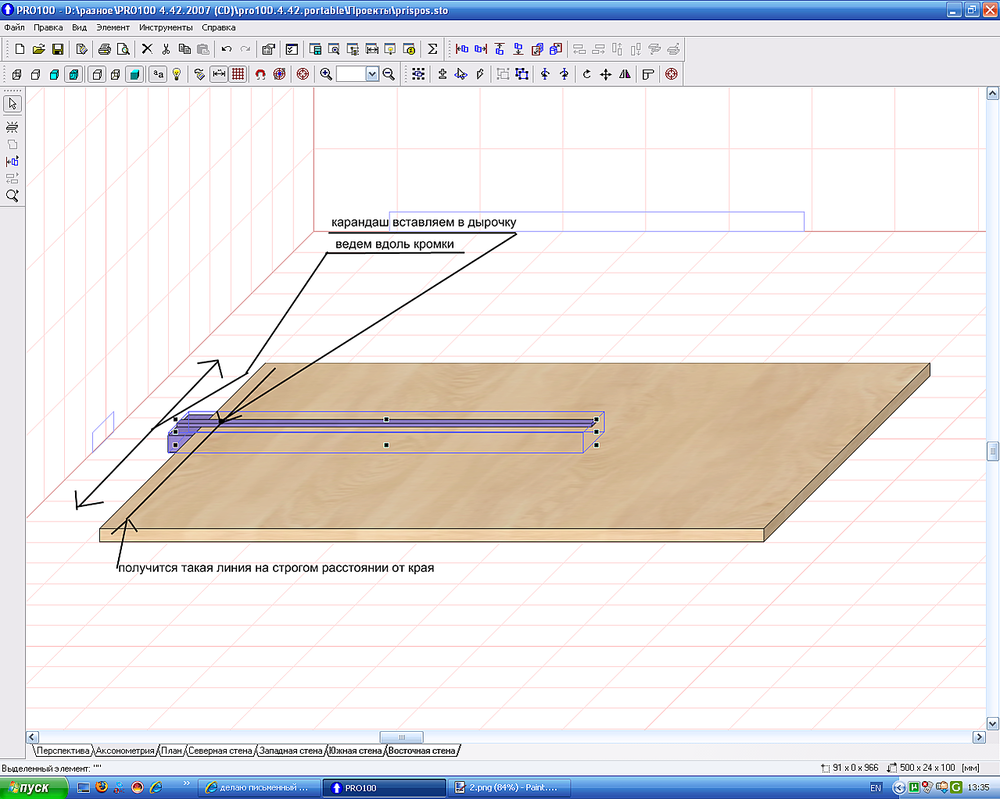1000x799 pixels.
Task: Click the print preview icon
Action: tap(123, 49)
